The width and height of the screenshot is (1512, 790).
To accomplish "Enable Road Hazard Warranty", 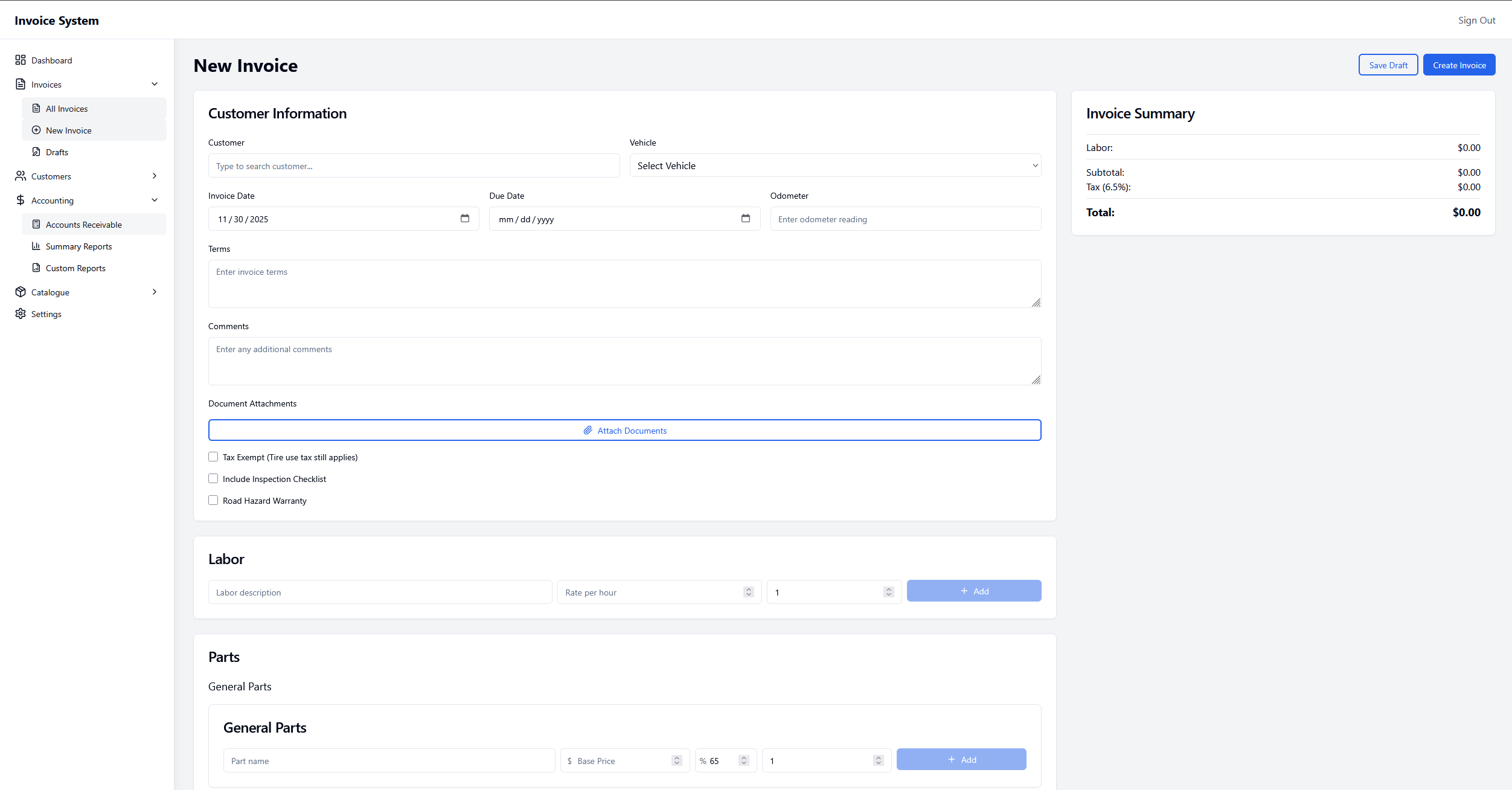I will pos(213,500).
